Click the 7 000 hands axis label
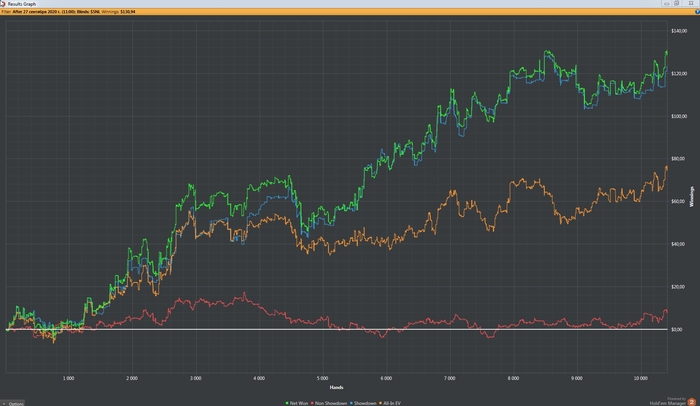 click(x=450, y=378)
